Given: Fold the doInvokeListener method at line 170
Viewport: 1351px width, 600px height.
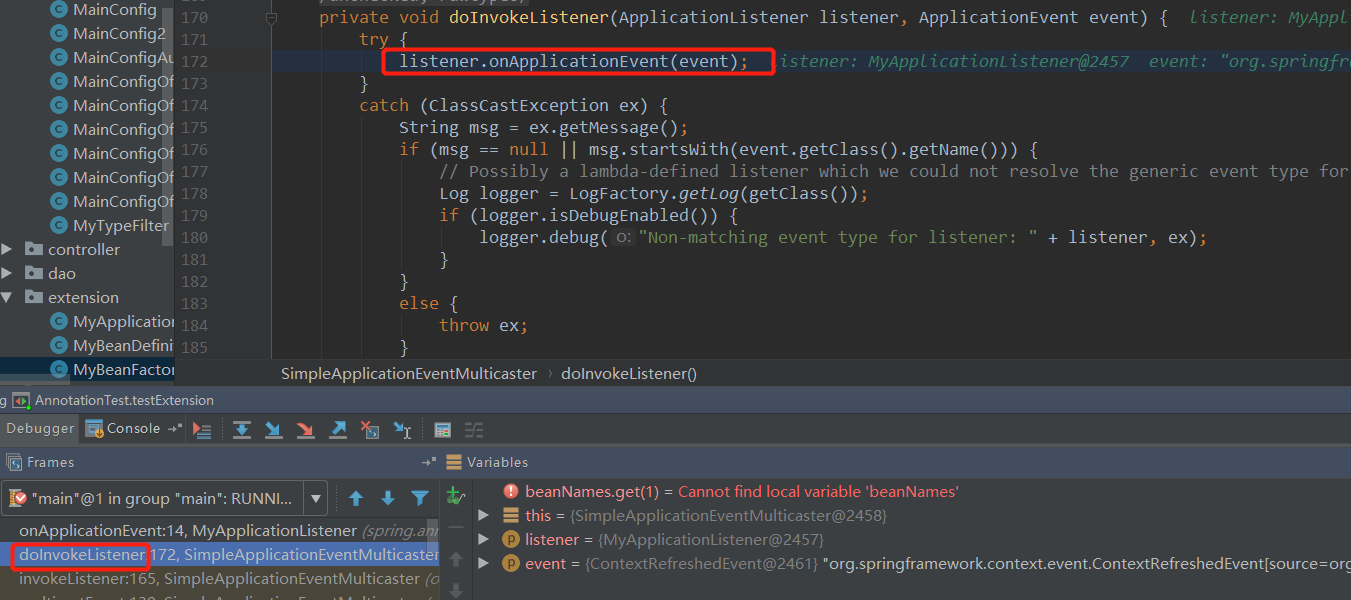Looking at the screenshot, I should (271, 18).
